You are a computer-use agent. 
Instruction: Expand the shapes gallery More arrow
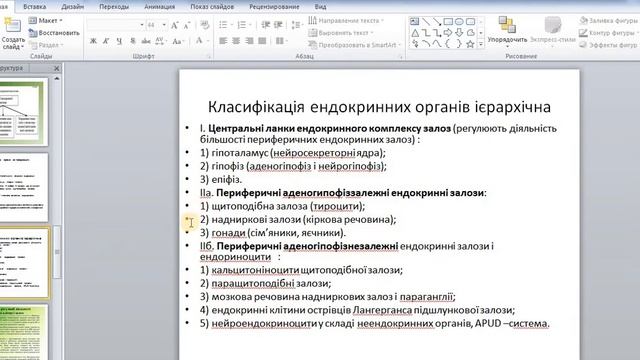(481, 44)
